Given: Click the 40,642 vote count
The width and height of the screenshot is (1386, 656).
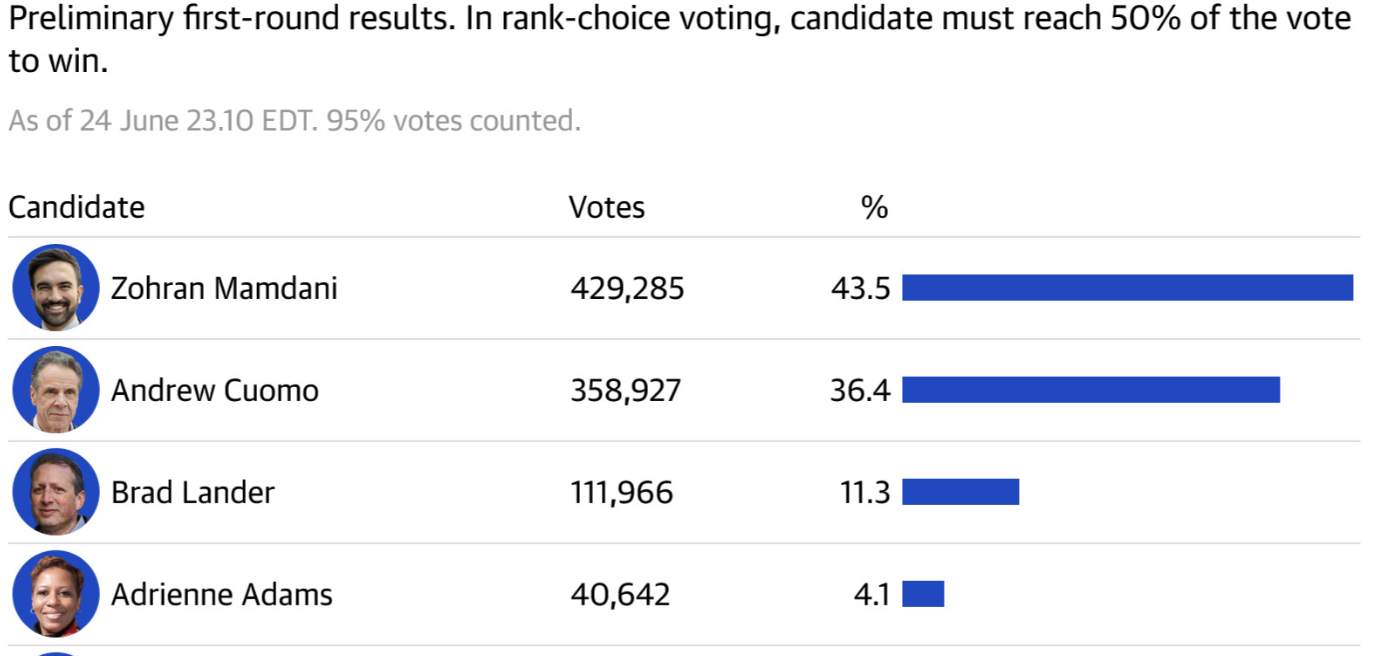Looking at the screenshot, I should tap(620, 594).
